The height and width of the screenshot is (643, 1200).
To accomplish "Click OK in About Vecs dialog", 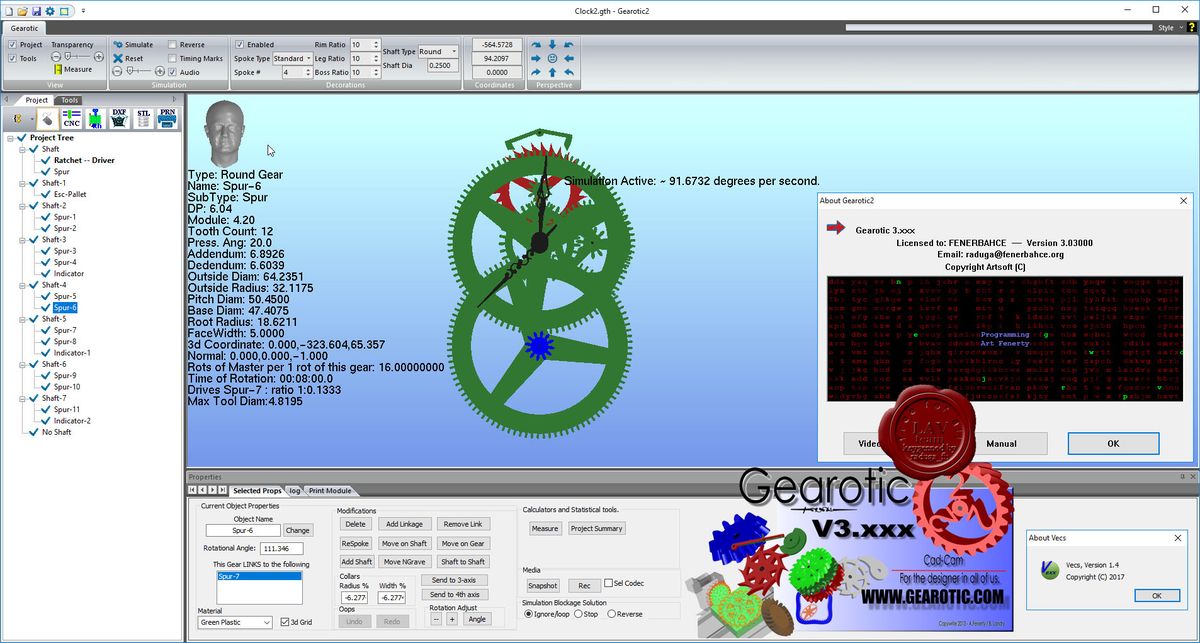I will [1157, 595].
